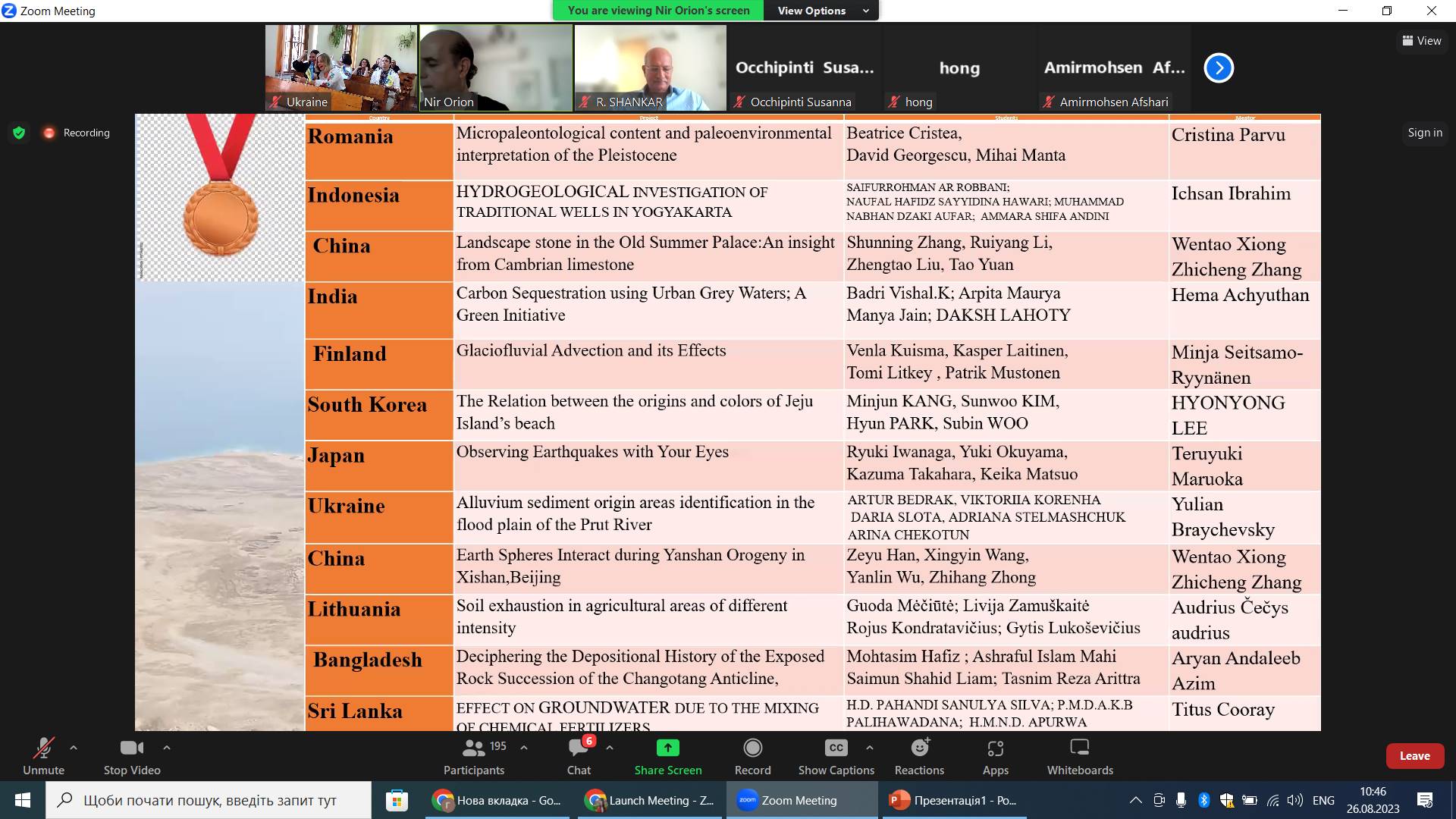Open the Windows Start menu
Screen dimensions: 1456x819
(x=23, y=800)
